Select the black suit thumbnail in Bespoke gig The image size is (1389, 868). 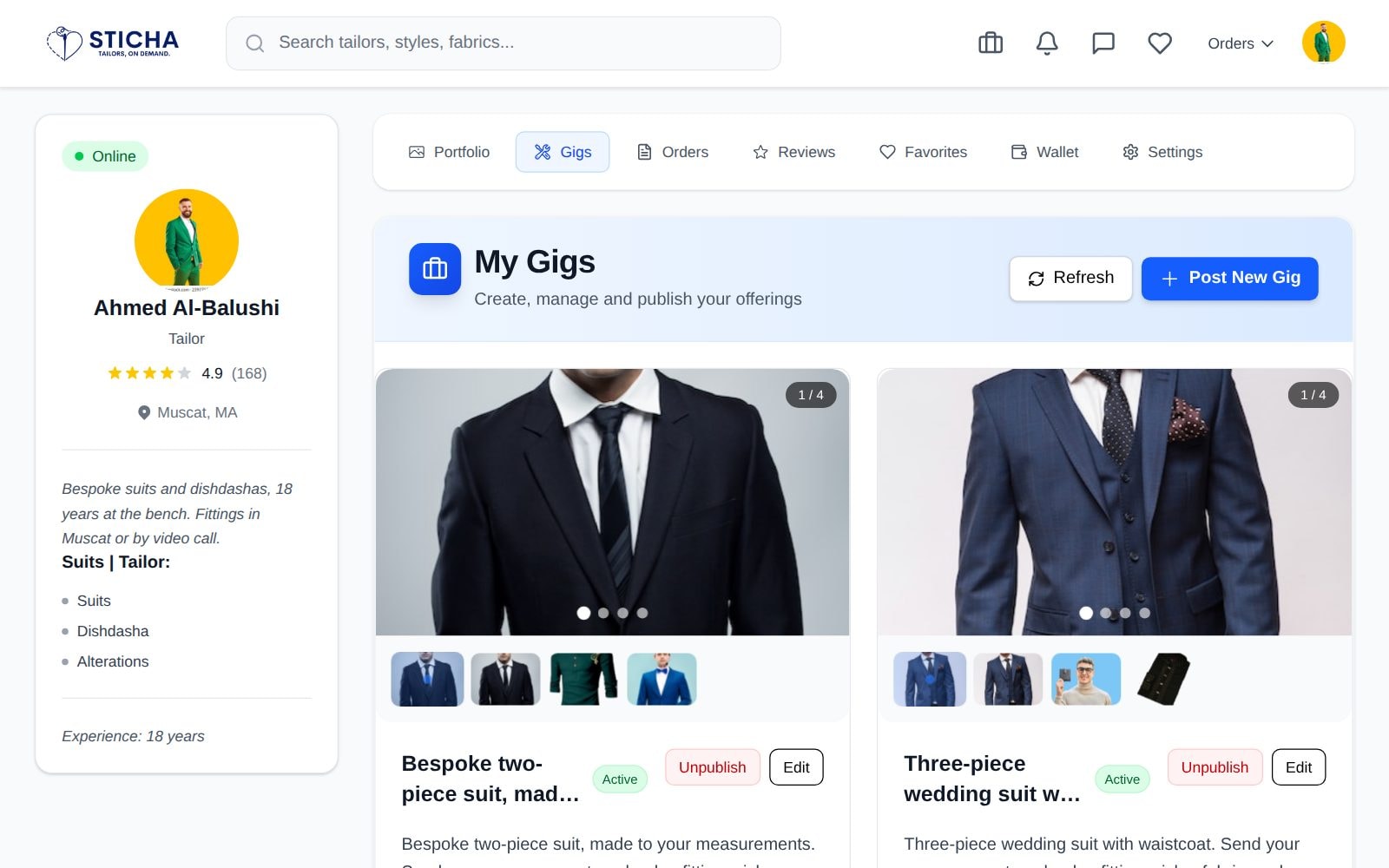(505, 679)
